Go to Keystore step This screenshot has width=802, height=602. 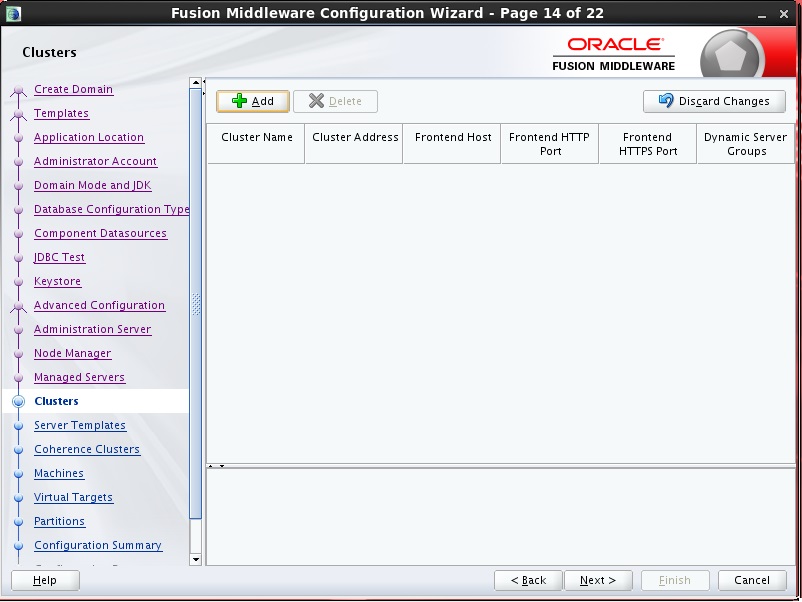(57, 281)
